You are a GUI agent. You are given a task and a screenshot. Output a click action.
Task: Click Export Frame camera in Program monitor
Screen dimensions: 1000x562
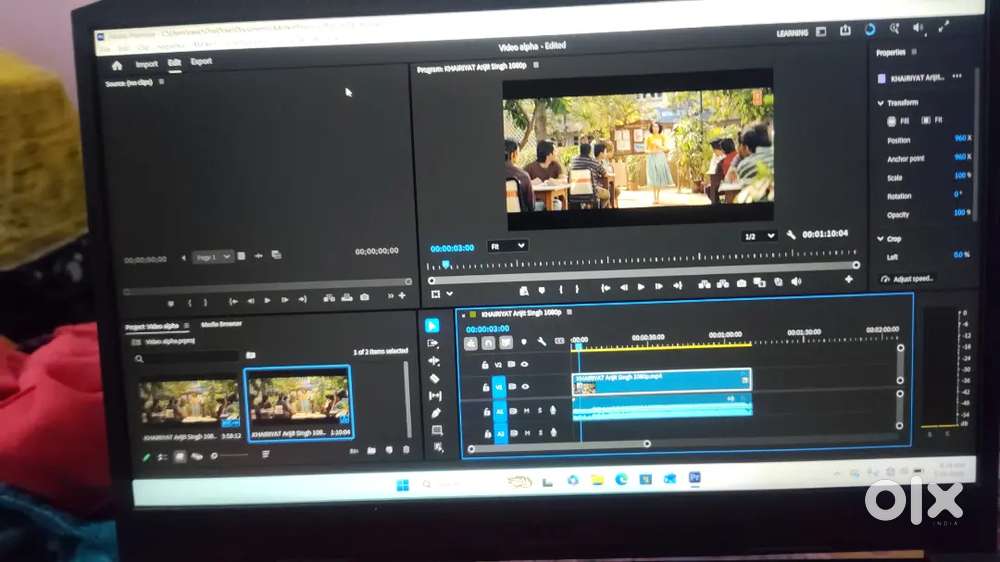pos(741,283)
